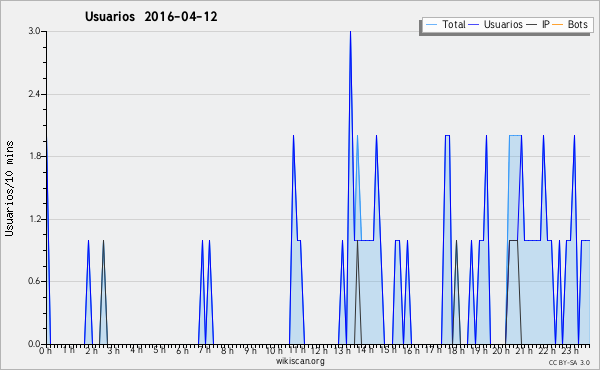Click the 0.6 y-axis value
Viewport: 600px width, 370px height.
[35, 282]
